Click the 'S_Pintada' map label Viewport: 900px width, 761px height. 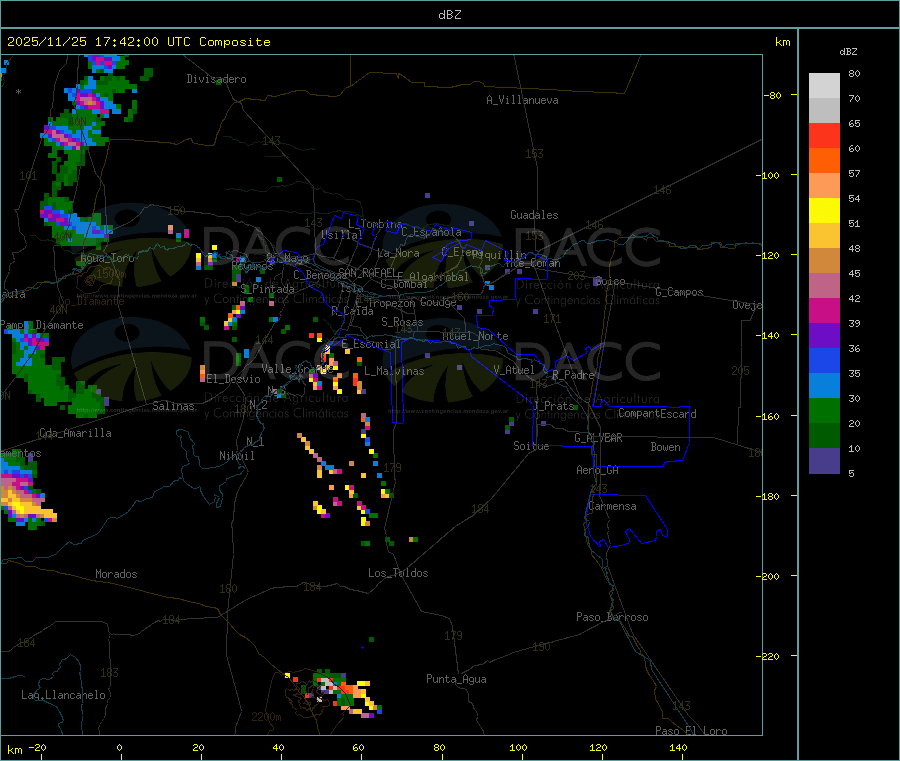coord(267,289)
